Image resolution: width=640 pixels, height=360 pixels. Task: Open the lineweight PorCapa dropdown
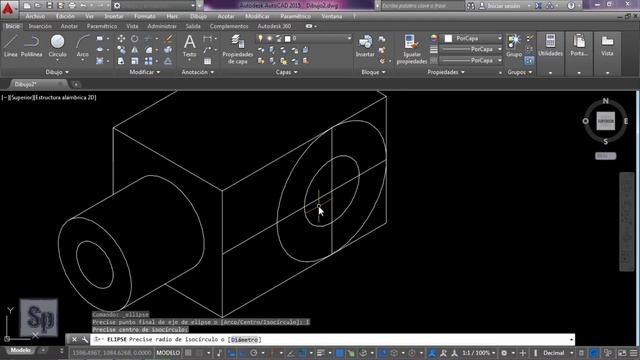coord(471,49)
